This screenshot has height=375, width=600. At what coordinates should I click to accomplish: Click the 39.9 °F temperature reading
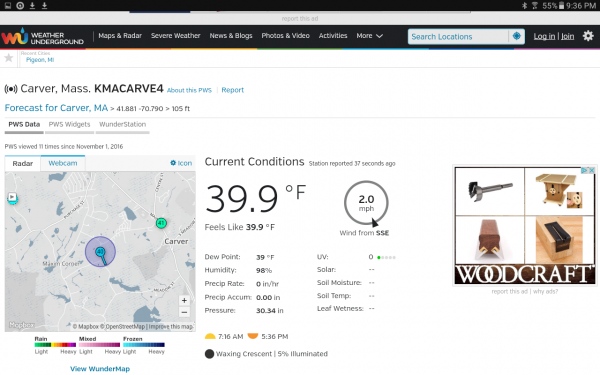255,198
